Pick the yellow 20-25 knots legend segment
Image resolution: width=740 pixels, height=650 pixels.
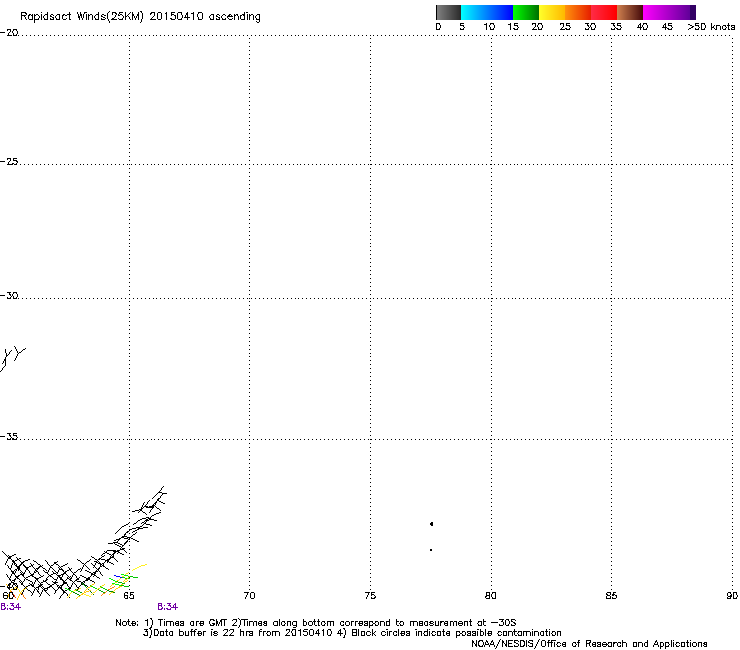552,12
